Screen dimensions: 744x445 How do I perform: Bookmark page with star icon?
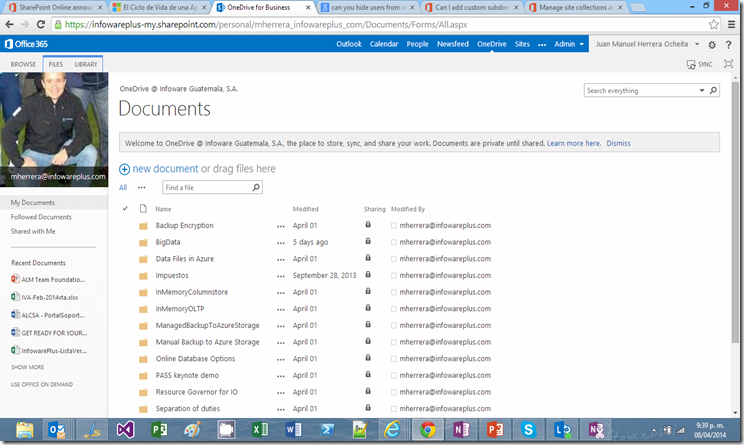[x=713, y=25]
